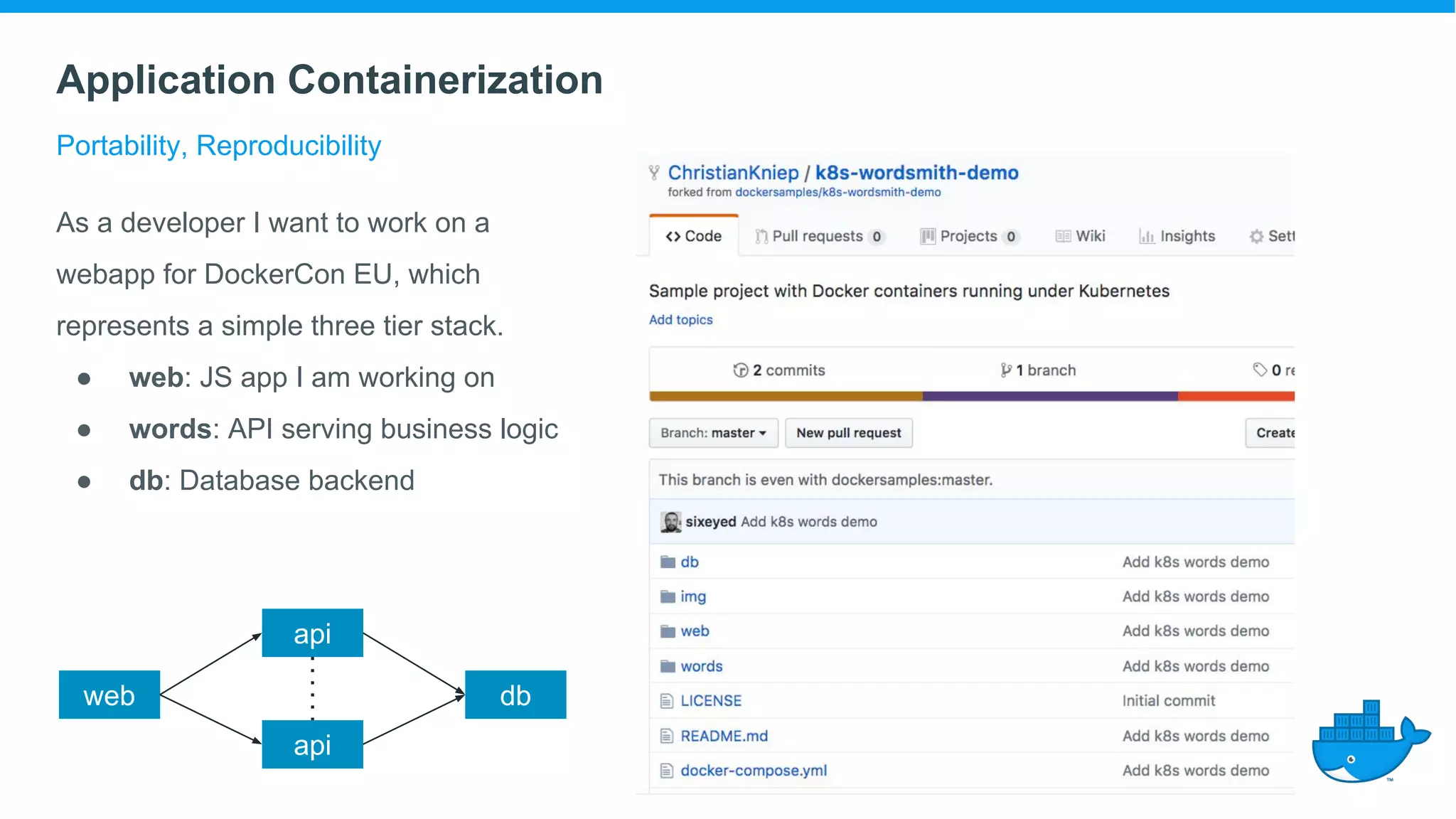The width and height of the screenshot is (1456, 819).
Task: Open the LICENSE file link
Action: [x=711, y=701]
